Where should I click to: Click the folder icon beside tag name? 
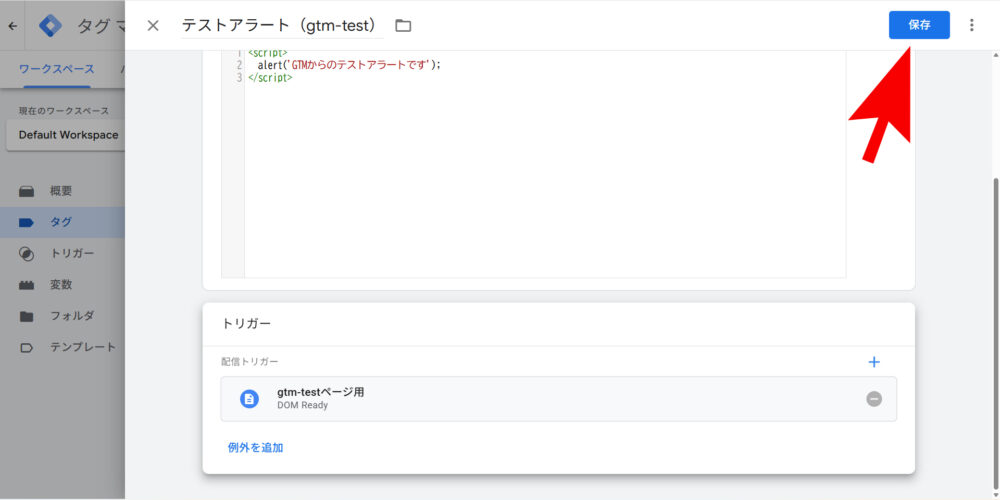403,25
